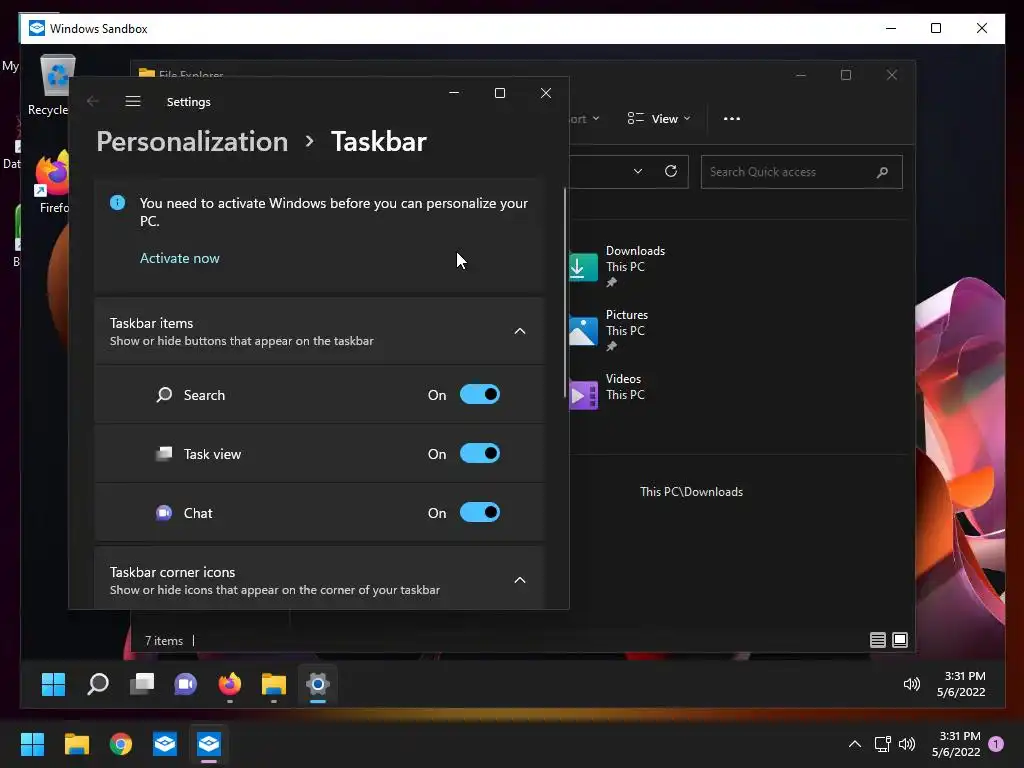Open Downloads folder in File Explorer
The width and height of the screenshot is (1024, 768).
[617, 266]
